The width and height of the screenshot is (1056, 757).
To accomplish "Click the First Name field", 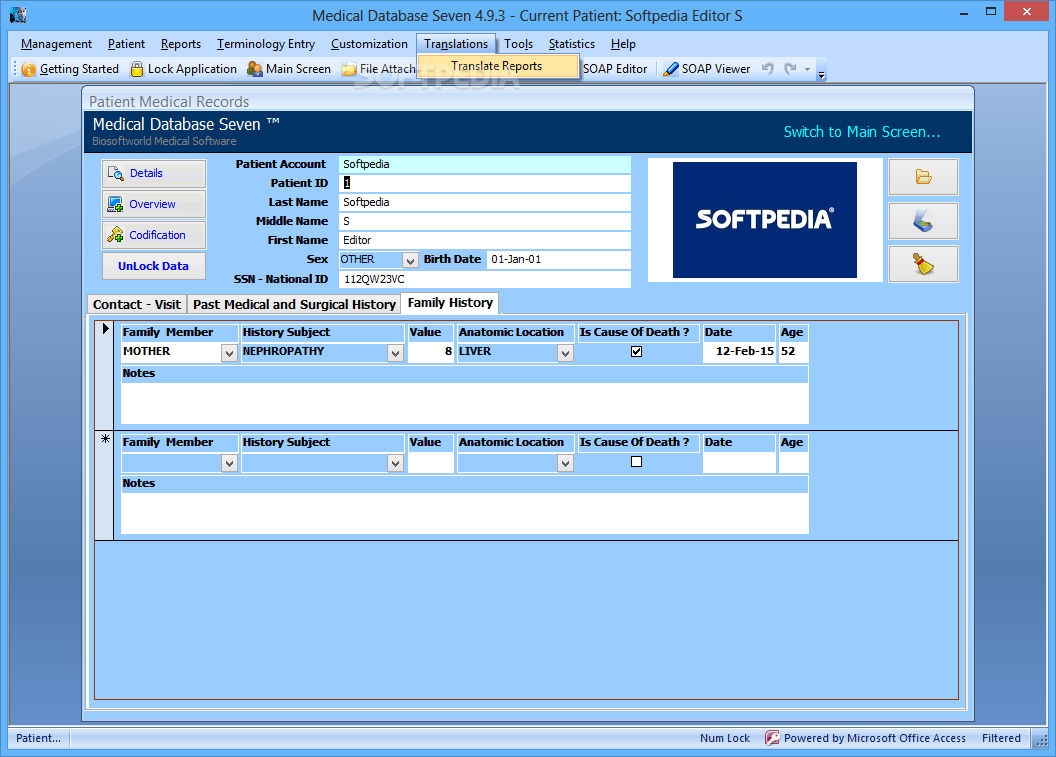I will [484, 240].
